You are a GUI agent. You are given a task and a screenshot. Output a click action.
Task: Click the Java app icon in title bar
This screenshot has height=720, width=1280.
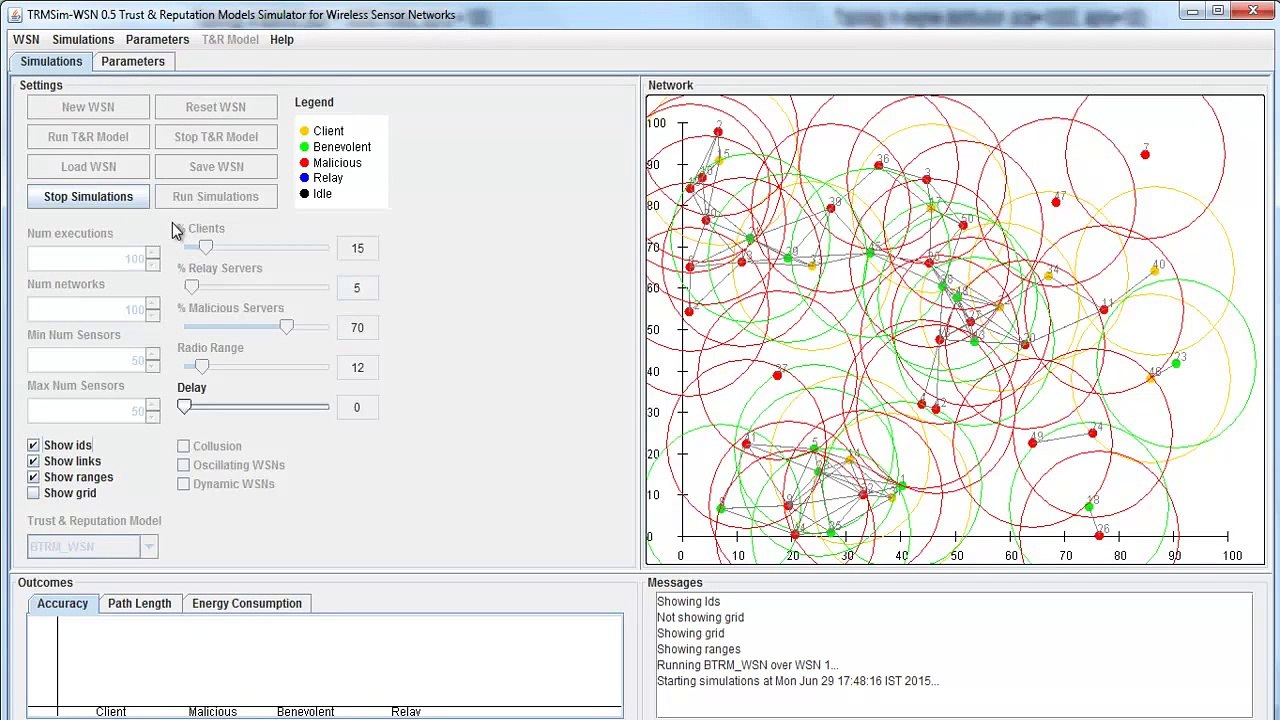click(15, 14)
